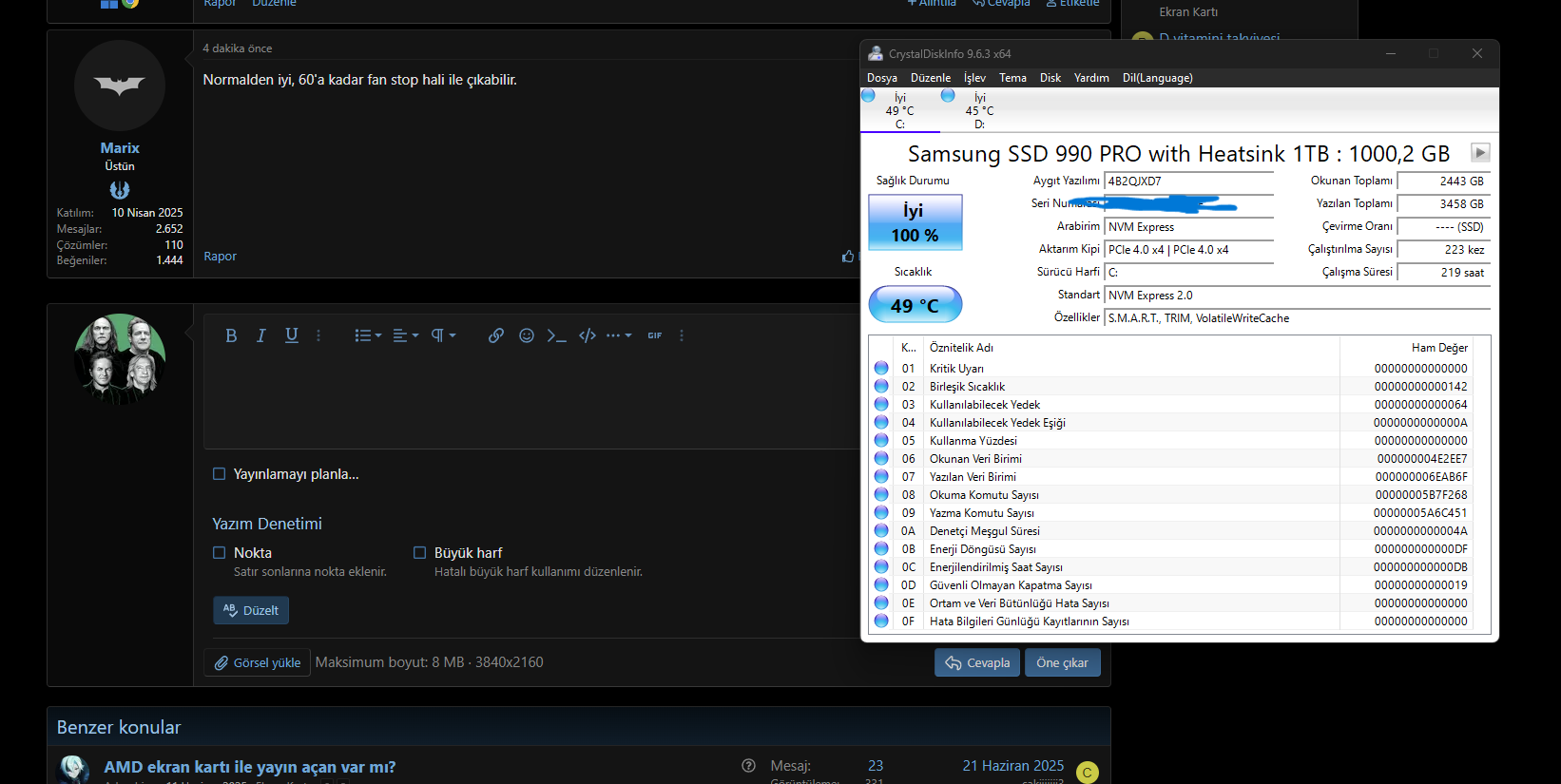Toggle underline formatting in the reply editor
Image resolution: width=1561 pixels, height=784 pixels.
[x=292, y=335]
